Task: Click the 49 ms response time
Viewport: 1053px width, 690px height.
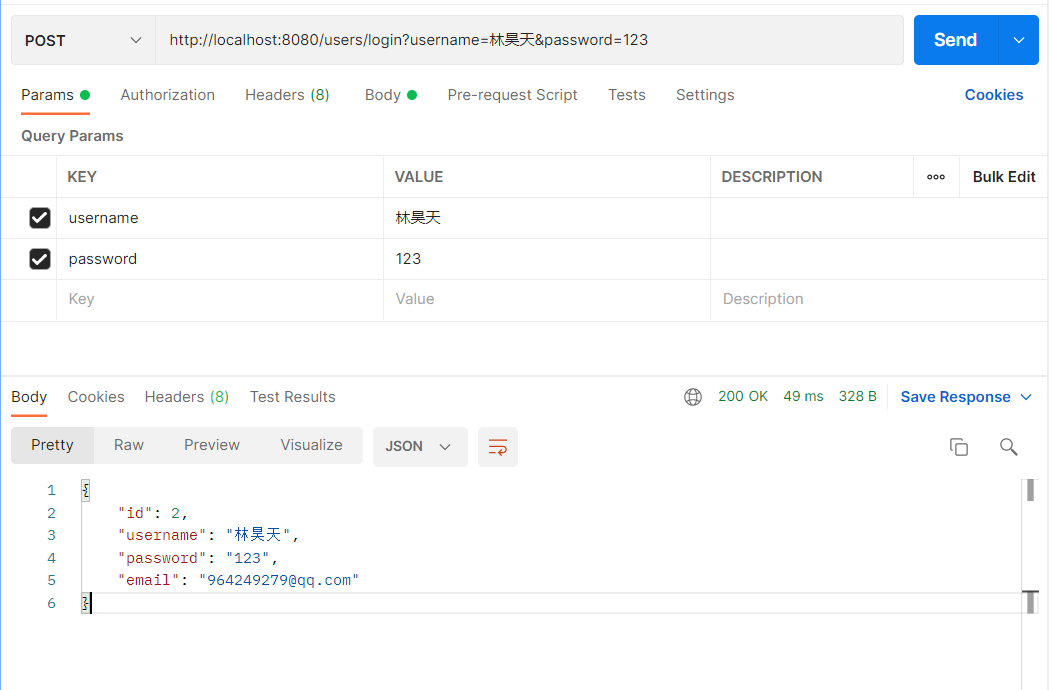Action: point(803,396)
